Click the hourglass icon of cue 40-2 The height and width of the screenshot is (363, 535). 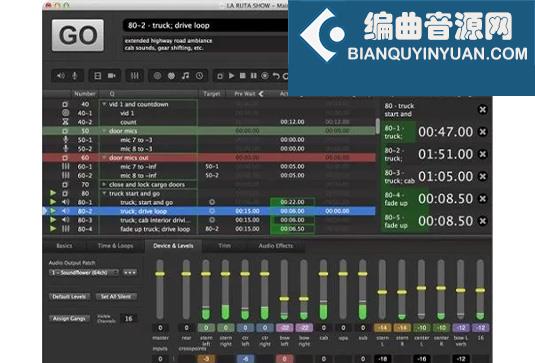click(x=66, y=122)
